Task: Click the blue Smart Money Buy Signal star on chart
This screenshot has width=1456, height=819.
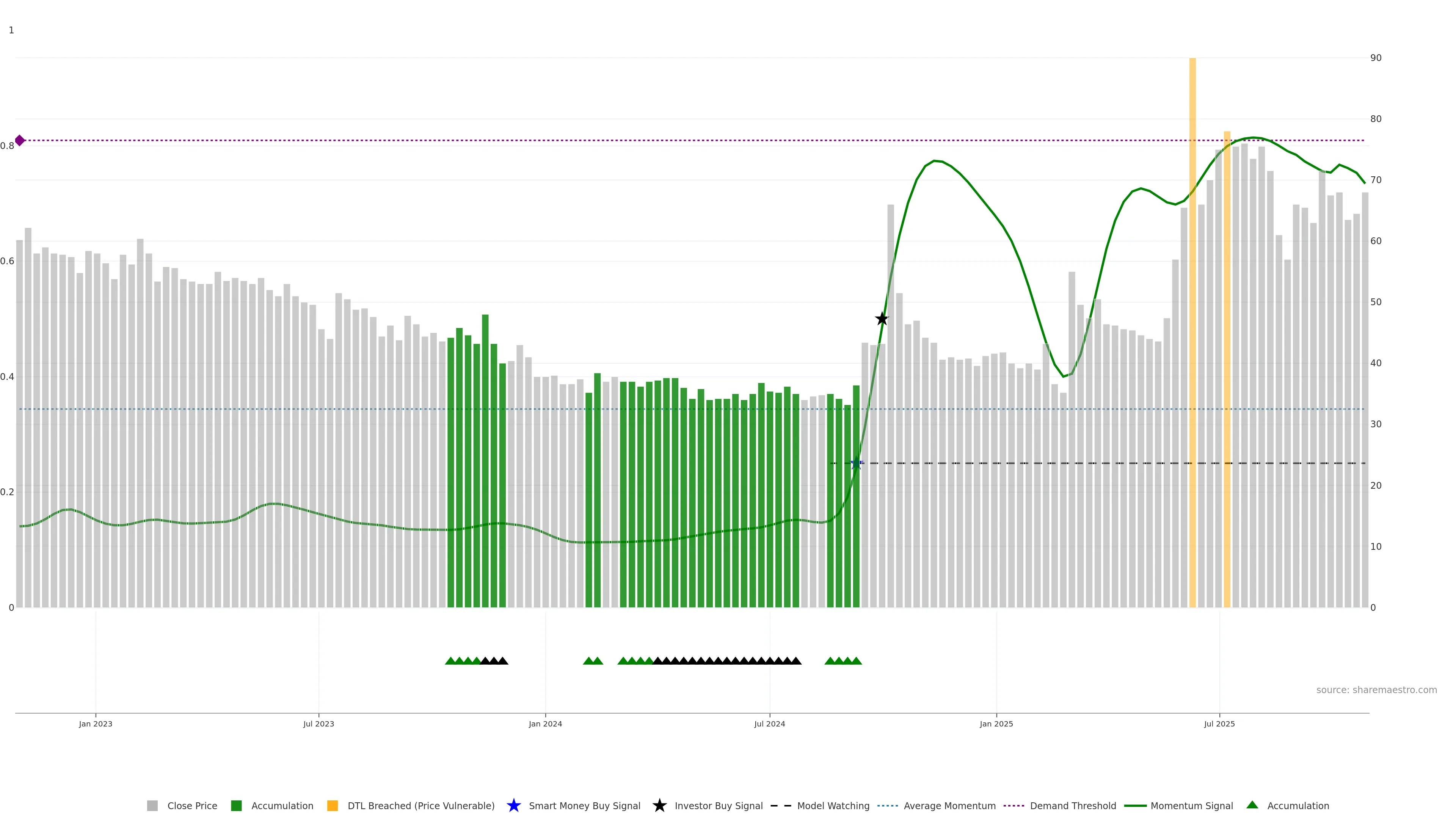Action: pyautogui.click(x=856, y=463)
